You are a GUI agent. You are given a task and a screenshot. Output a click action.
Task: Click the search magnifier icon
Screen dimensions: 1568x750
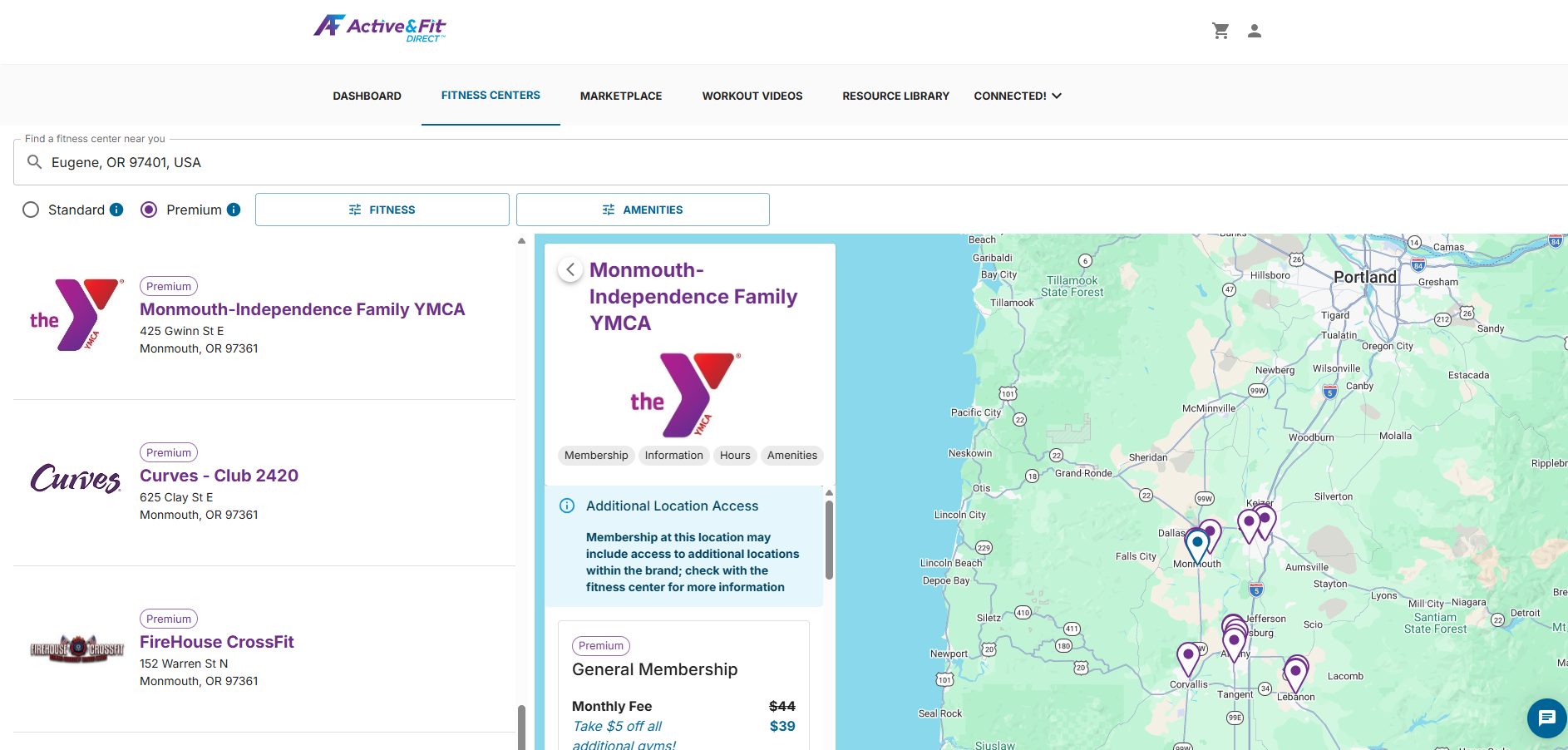[x=34, y=162]
